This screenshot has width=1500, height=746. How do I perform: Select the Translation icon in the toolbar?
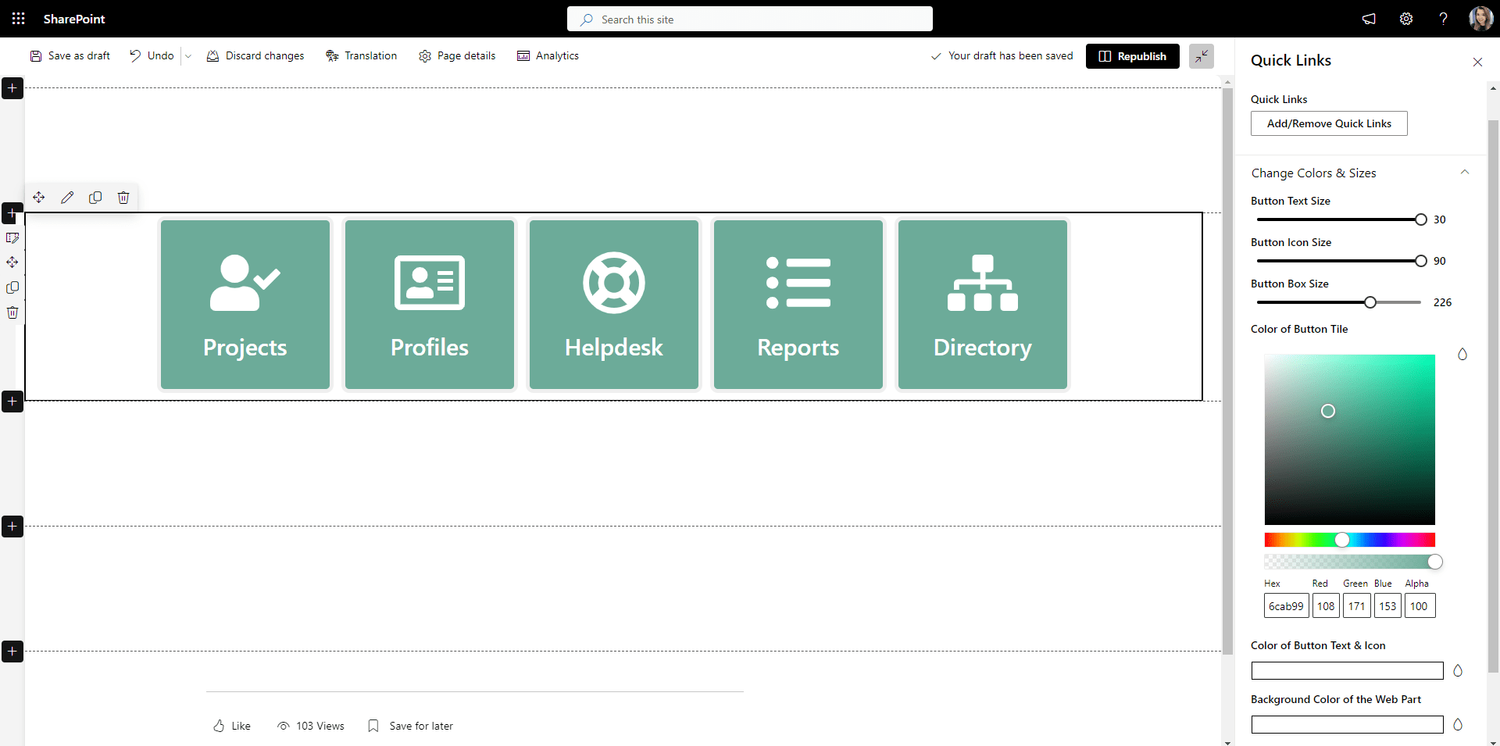click(361, 55)
